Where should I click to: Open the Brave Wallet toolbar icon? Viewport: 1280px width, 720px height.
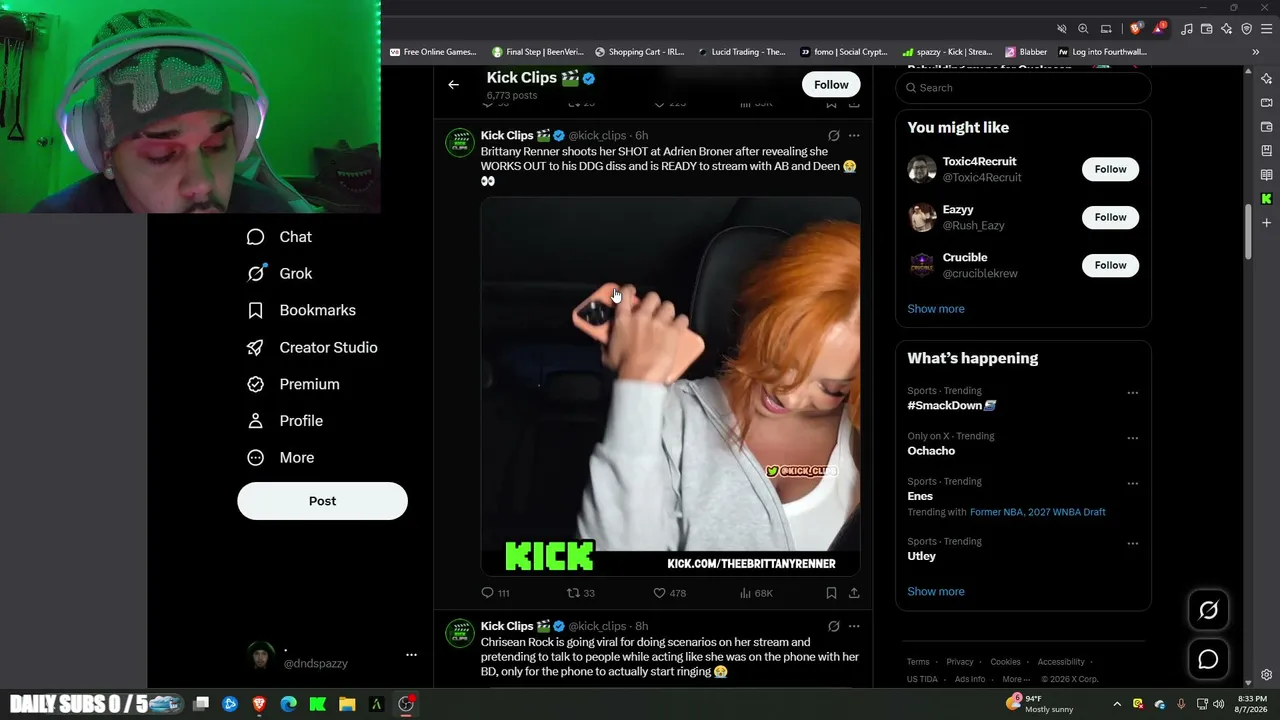coord(1207,29)
